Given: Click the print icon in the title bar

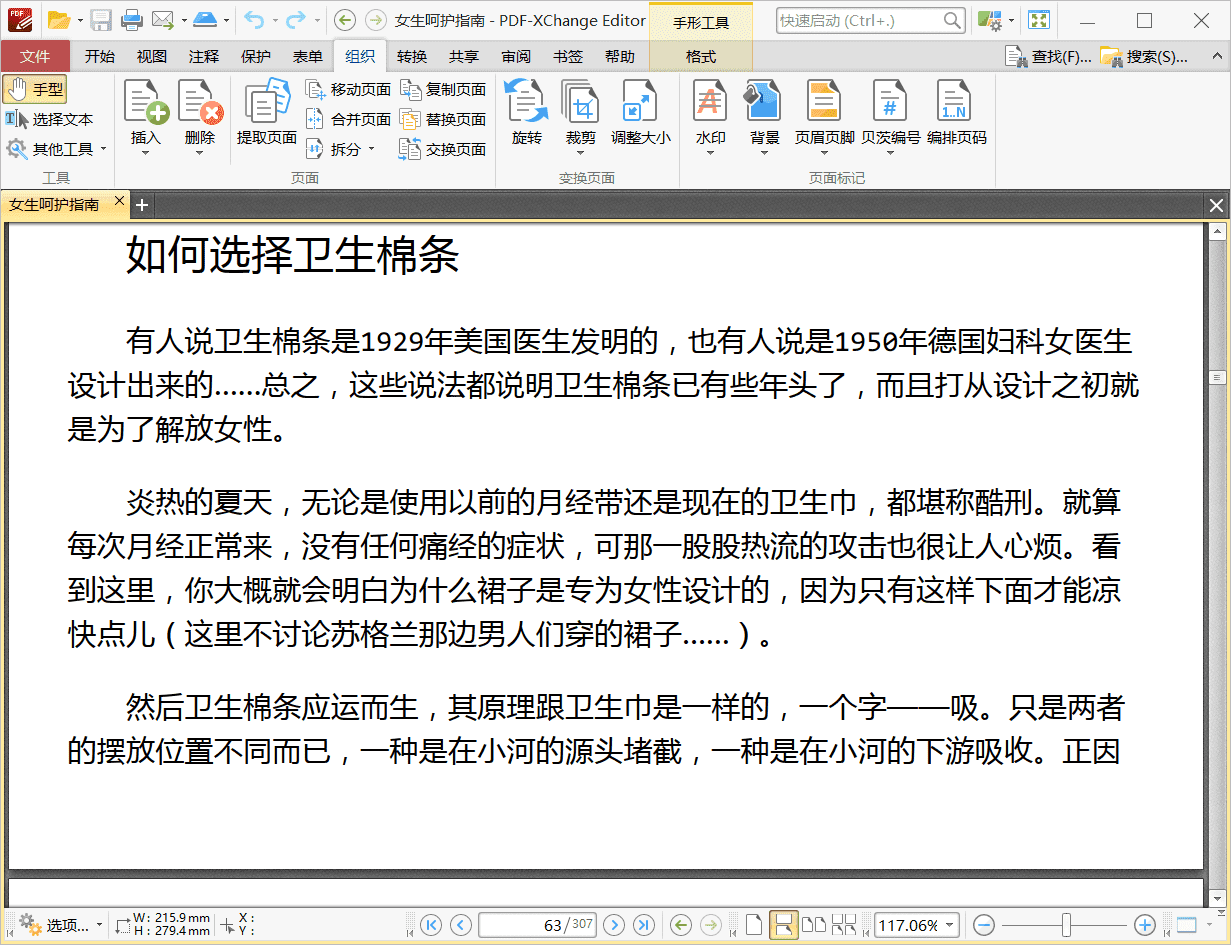Looking at the screenshot, I should 132,20.
